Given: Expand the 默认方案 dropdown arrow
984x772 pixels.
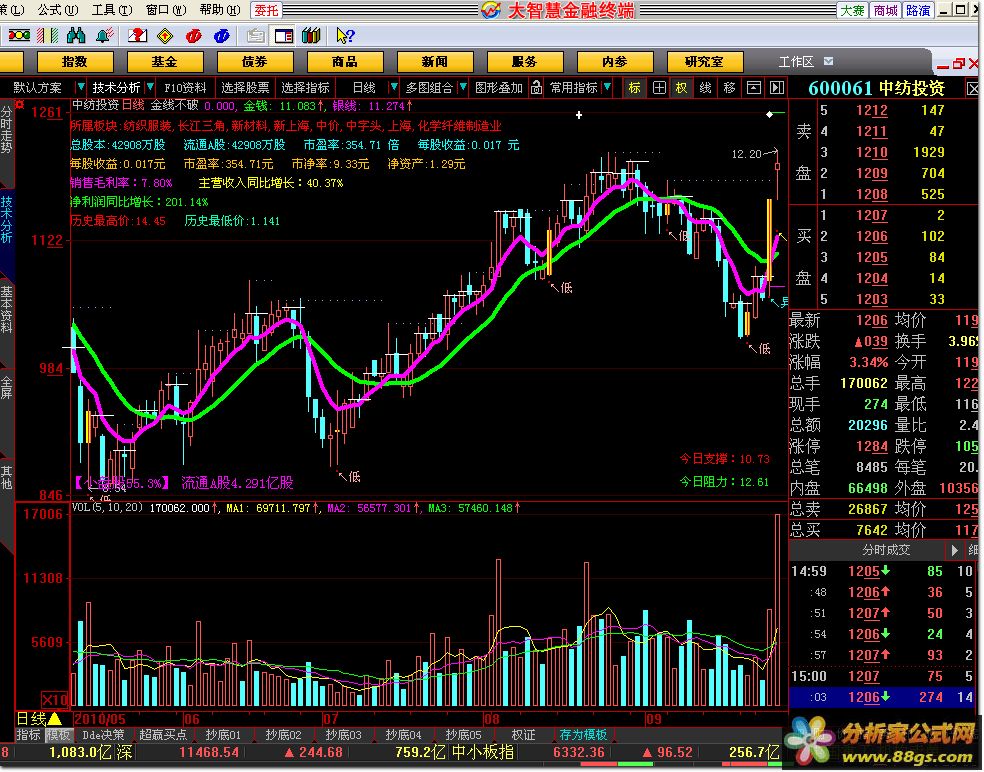Looking at the screenshot, I should pyautogui.click(x=80, y=87).
